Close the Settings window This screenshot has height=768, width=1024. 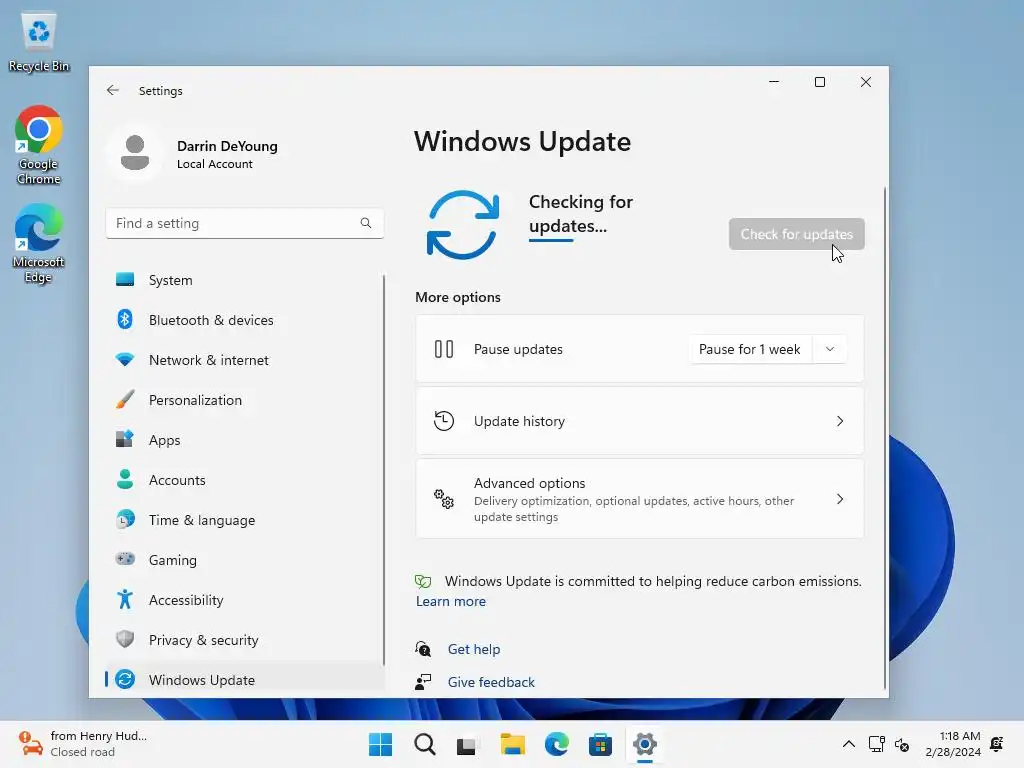pos(866,82)
